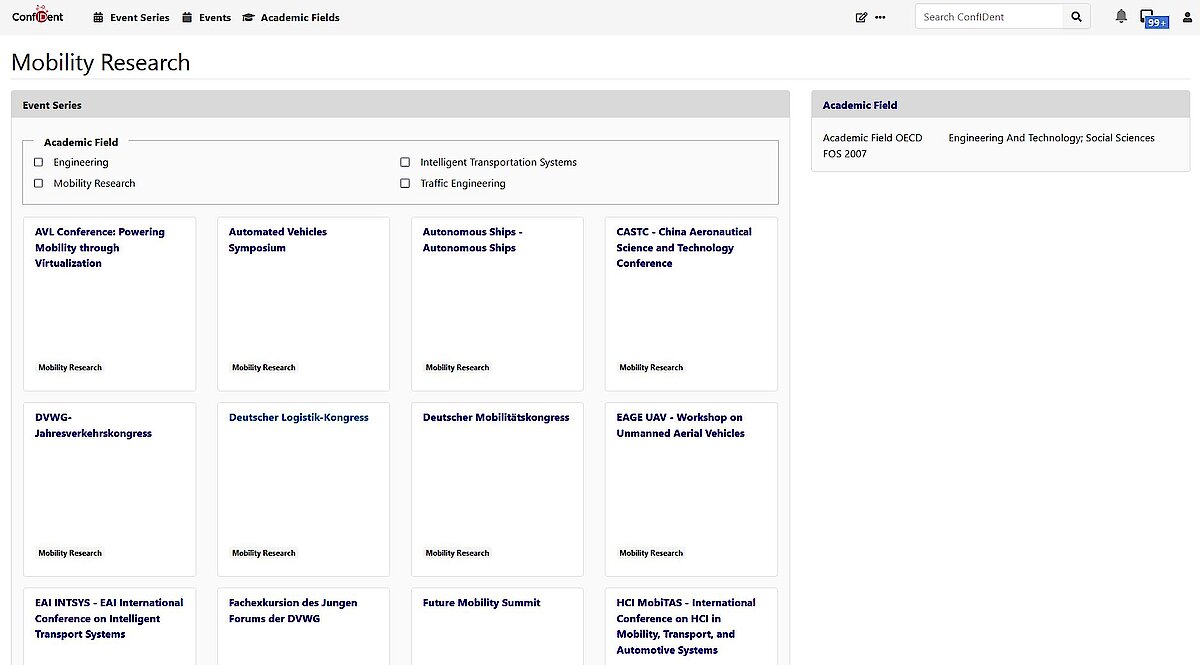
Task: Open the Events menu item
Action: (206, 17)
